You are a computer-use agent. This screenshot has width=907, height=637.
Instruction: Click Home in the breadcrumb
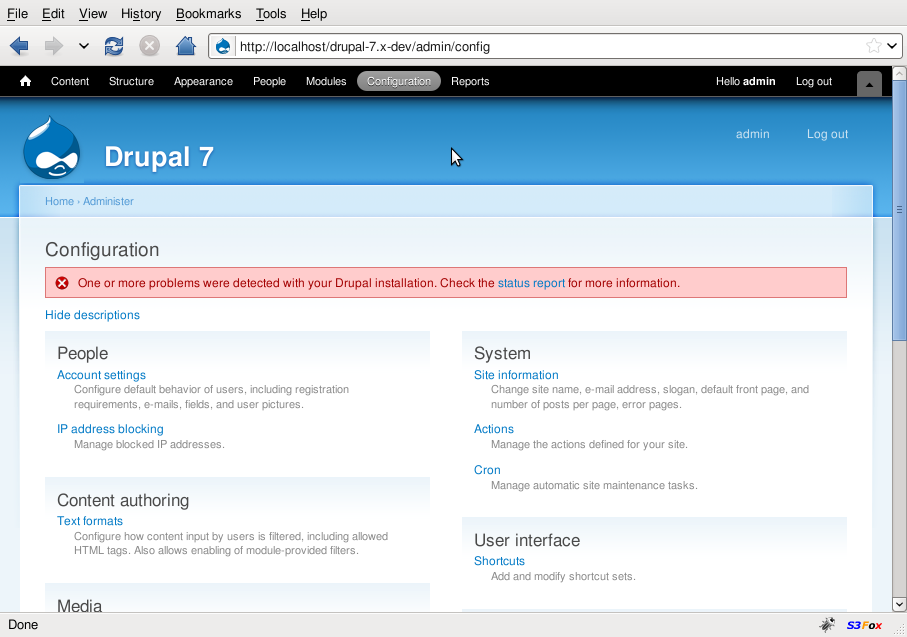[60, 201]
